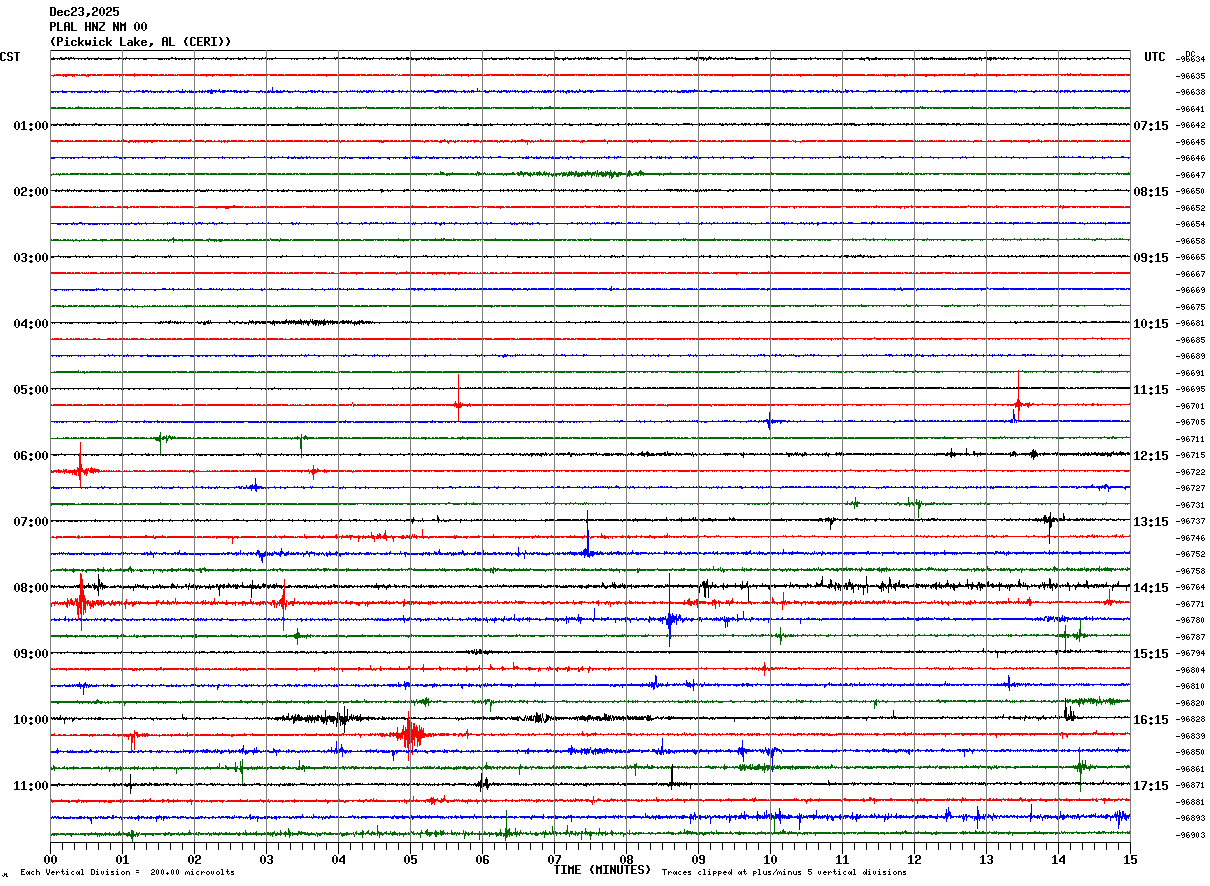This screenshot has height=886, width=1210.
Task: Click the traces clipped footnote text
Action: (x=784, y=873)
